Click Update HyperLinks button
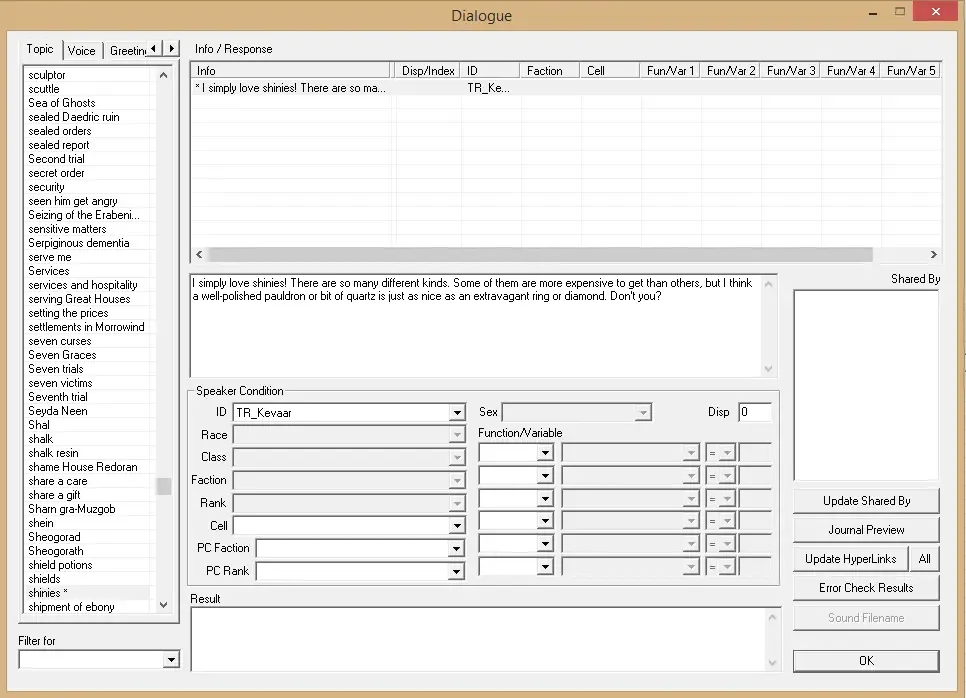This screenshot has width=966, height=698. point(850,559)
